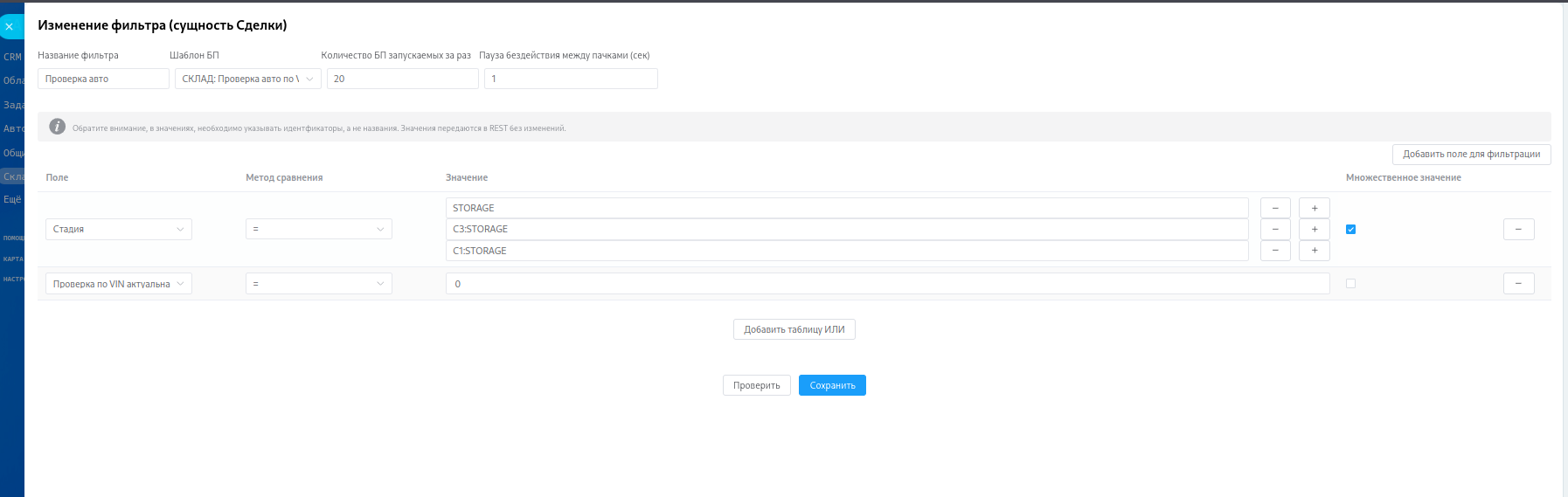This screenshot has height=497, width=1568.
Task: Click the Множественное значение column header
Action: [x=1404, y=177]
